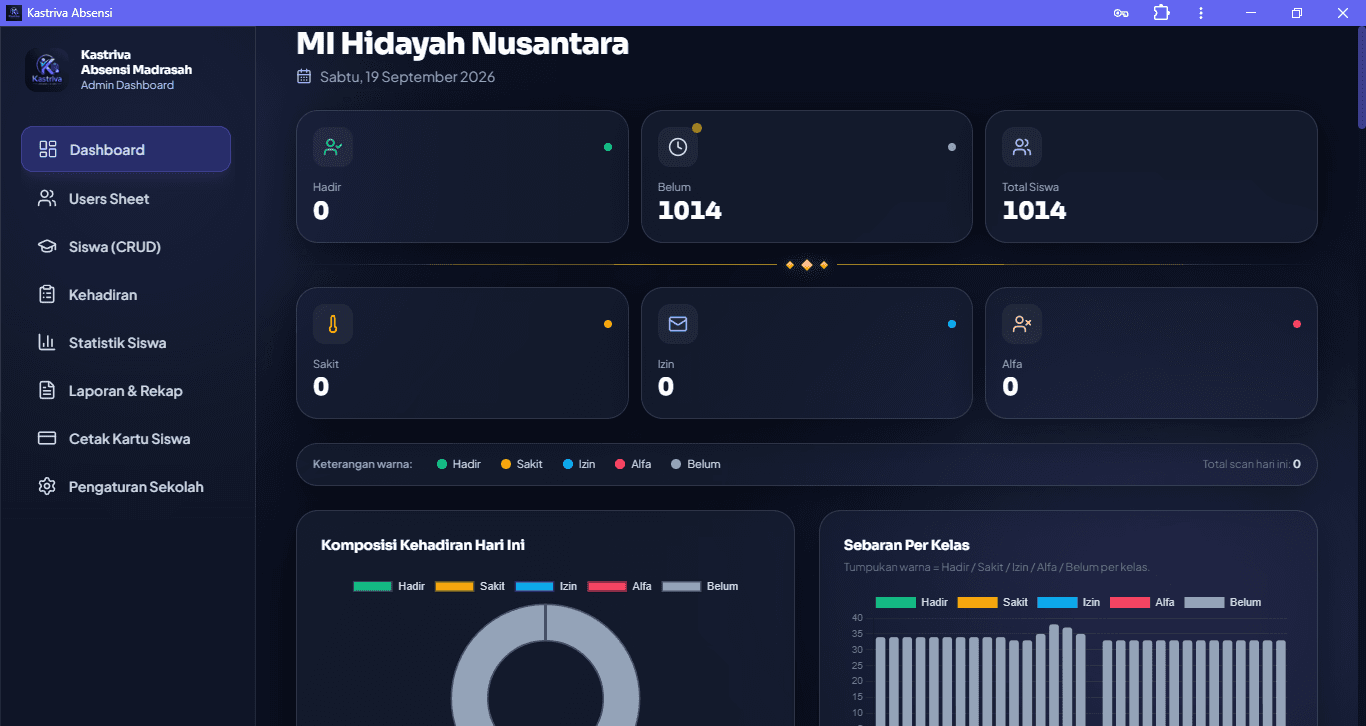This screenshot has height=726, width=1366.
Task: Toggle Sakit in the Sebaran Per Kelas legend
Action: (x=993, y=602)
